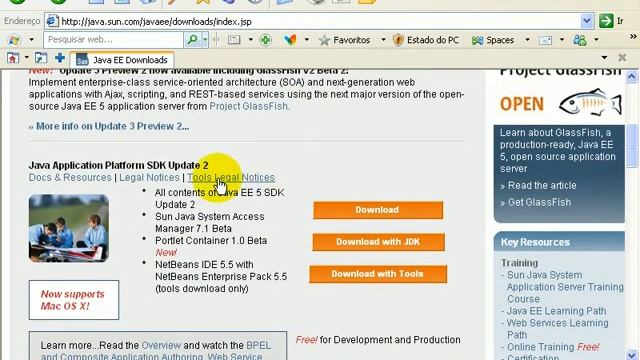This screenshot has height=360, width=640.
Task: Open the Online Training link
Action: tap(541, 347)
